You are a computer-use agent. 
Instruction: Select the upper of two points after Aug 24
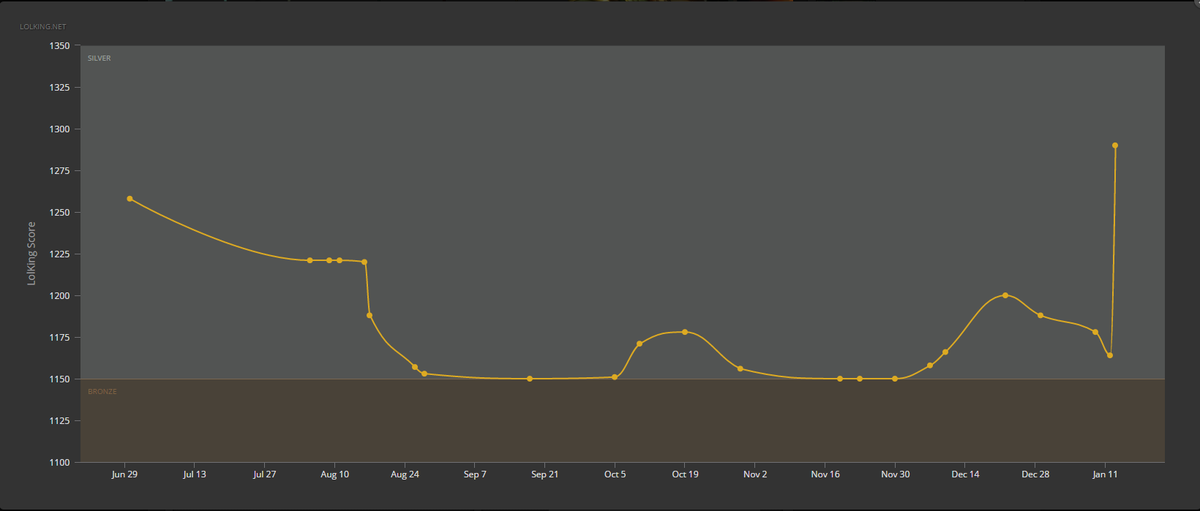click(x=415, y=367)
